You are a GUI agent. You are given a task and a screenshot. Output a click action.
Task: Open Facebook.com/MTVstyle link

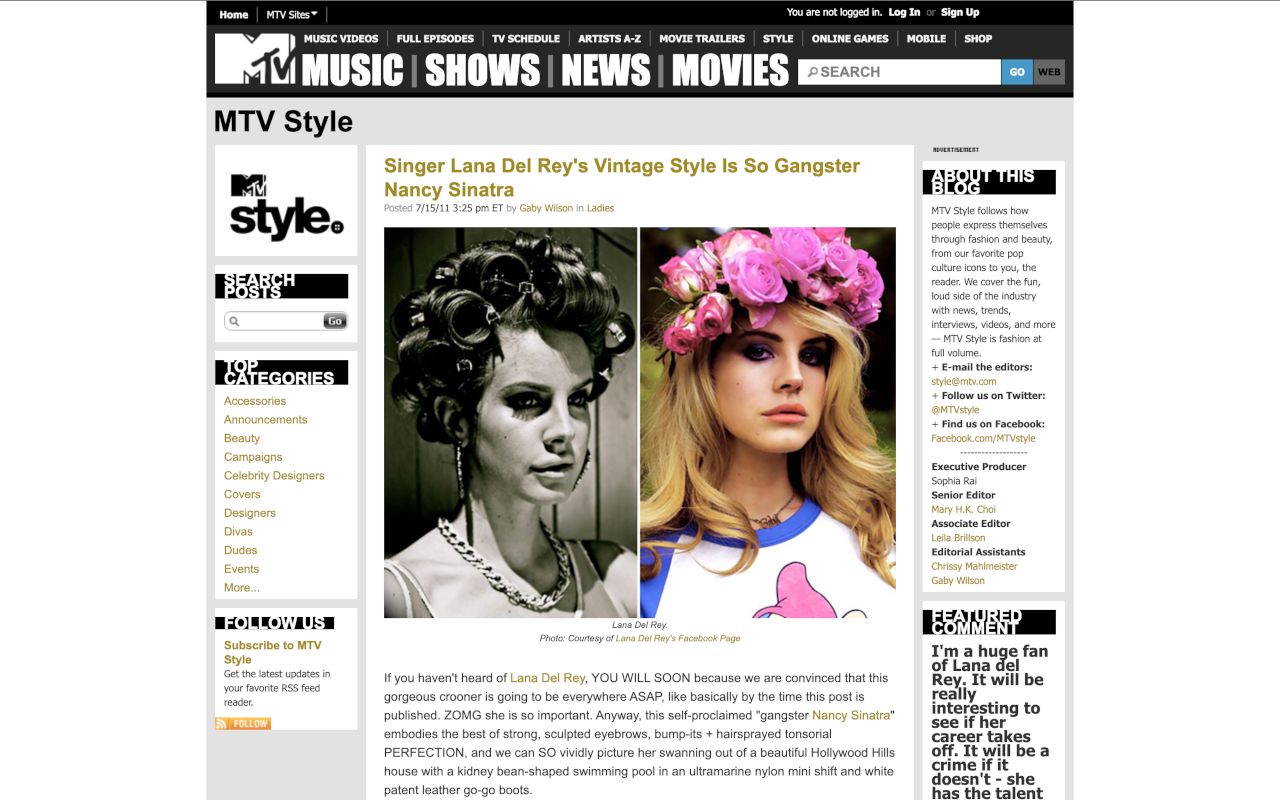983,438
